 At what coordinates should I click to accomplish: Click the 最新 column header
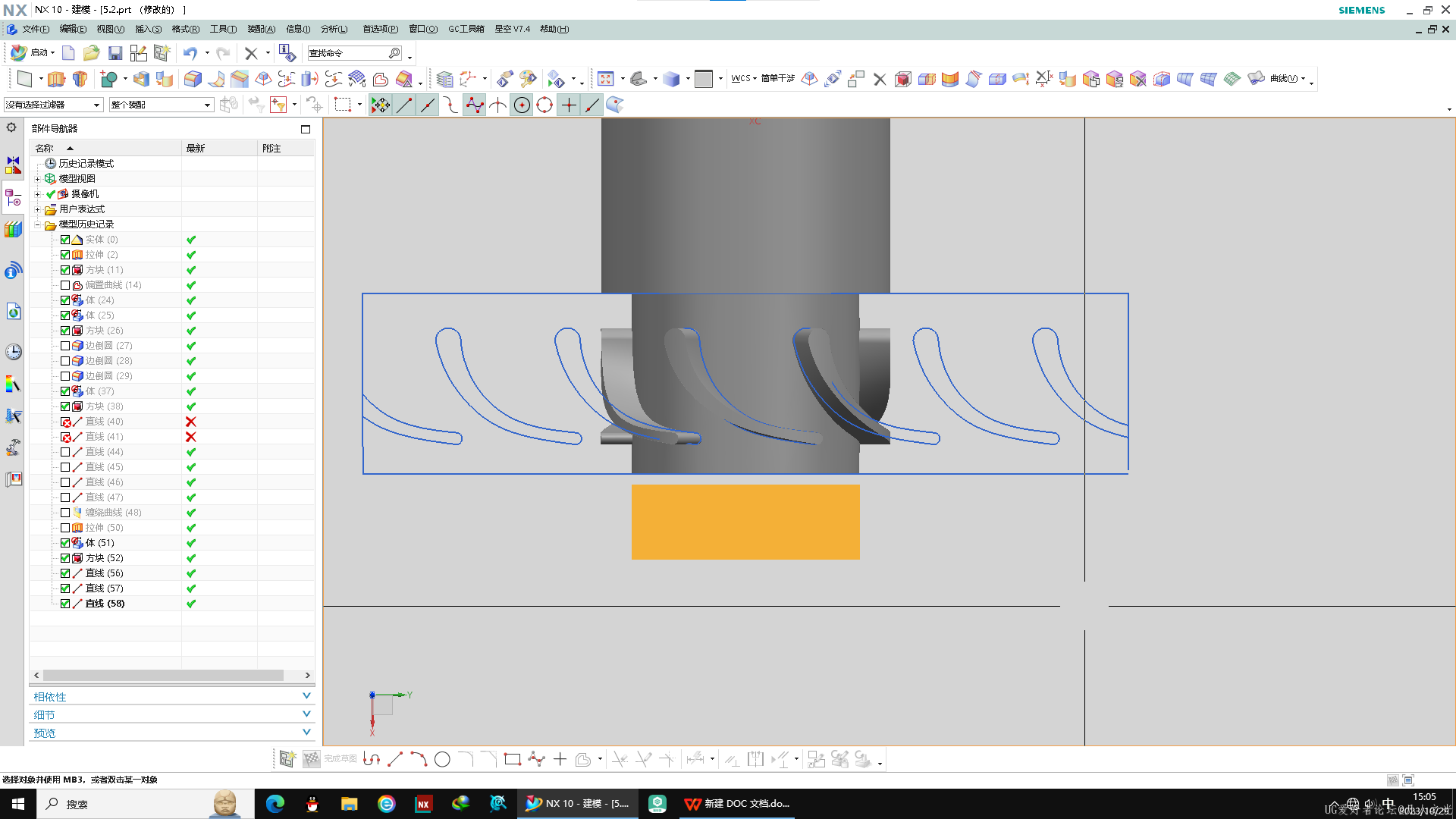tap(220, 148)
